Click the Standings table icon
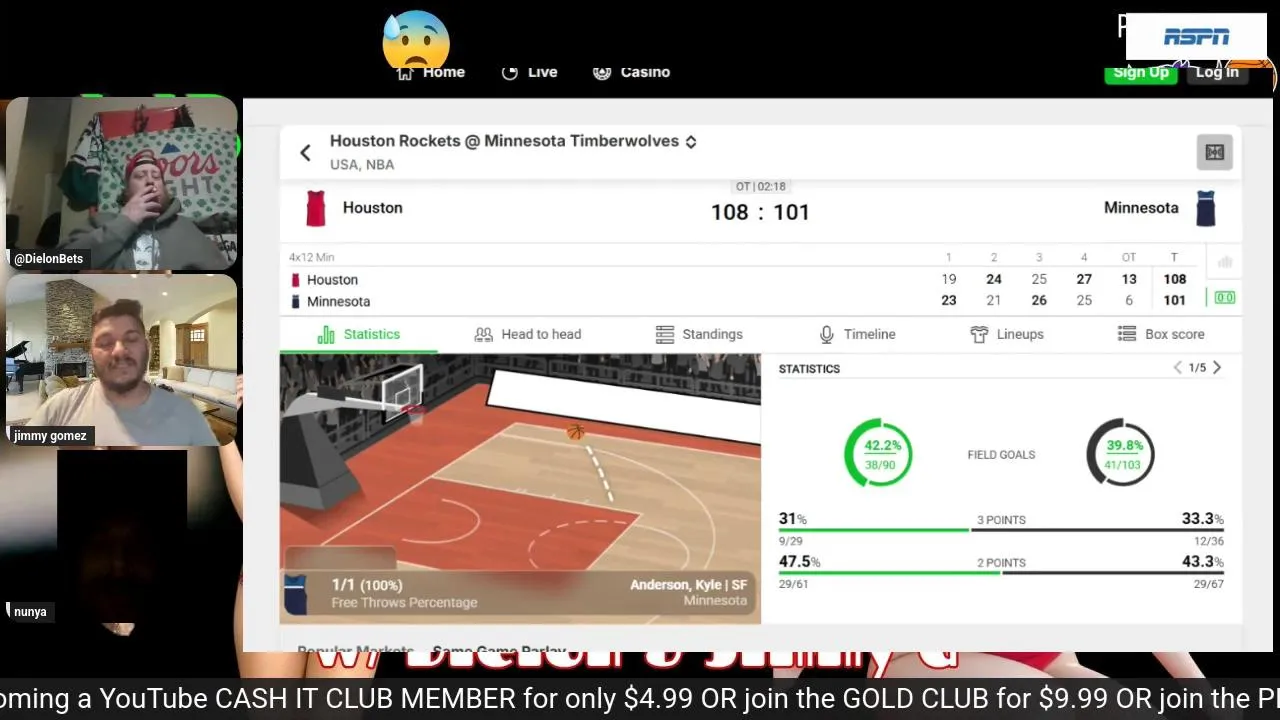Screen dimensions: 1280x720 coord(665,334)
